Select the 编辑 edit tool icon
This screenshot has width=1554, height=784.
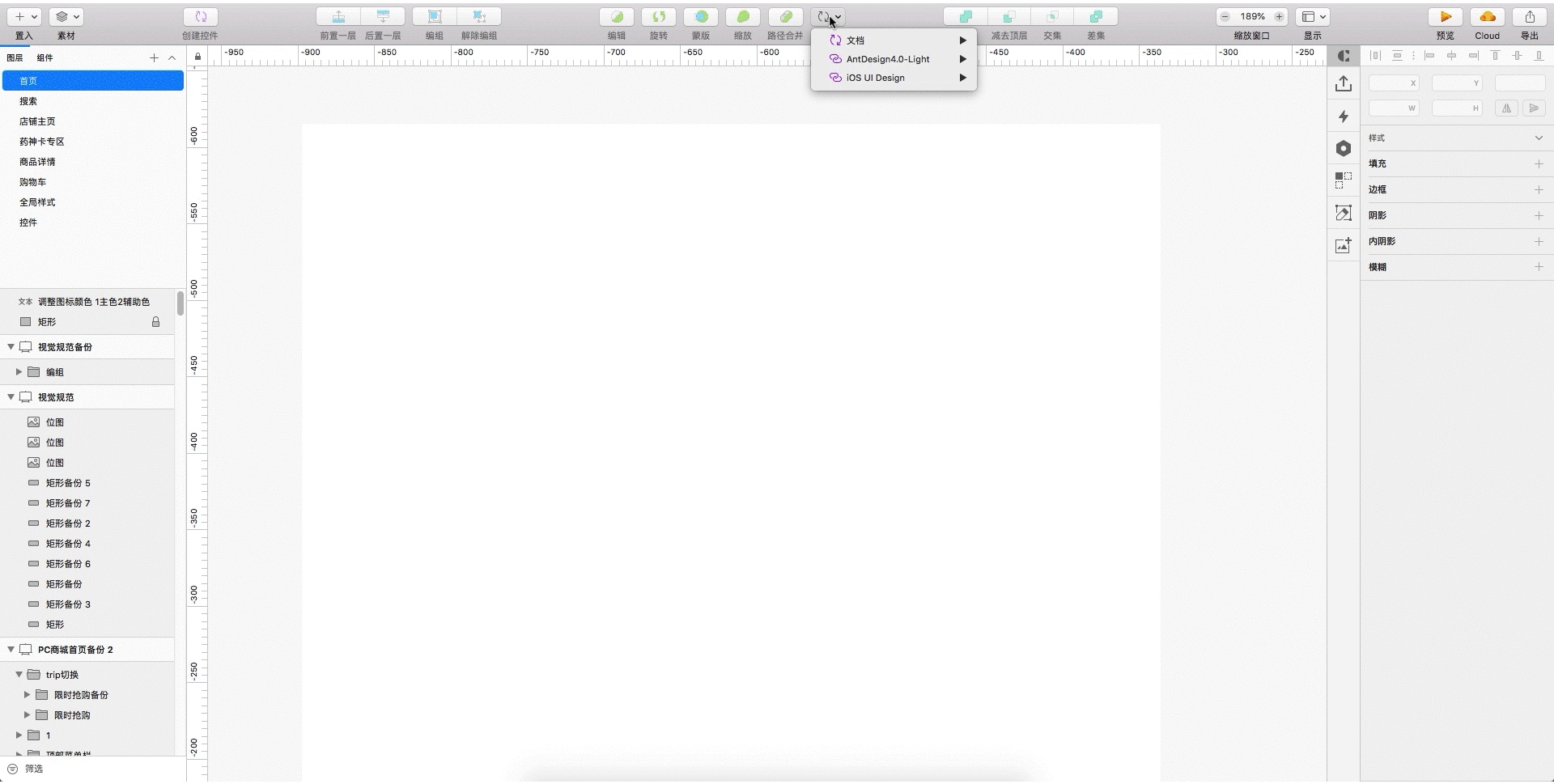[x=617, y=17]
